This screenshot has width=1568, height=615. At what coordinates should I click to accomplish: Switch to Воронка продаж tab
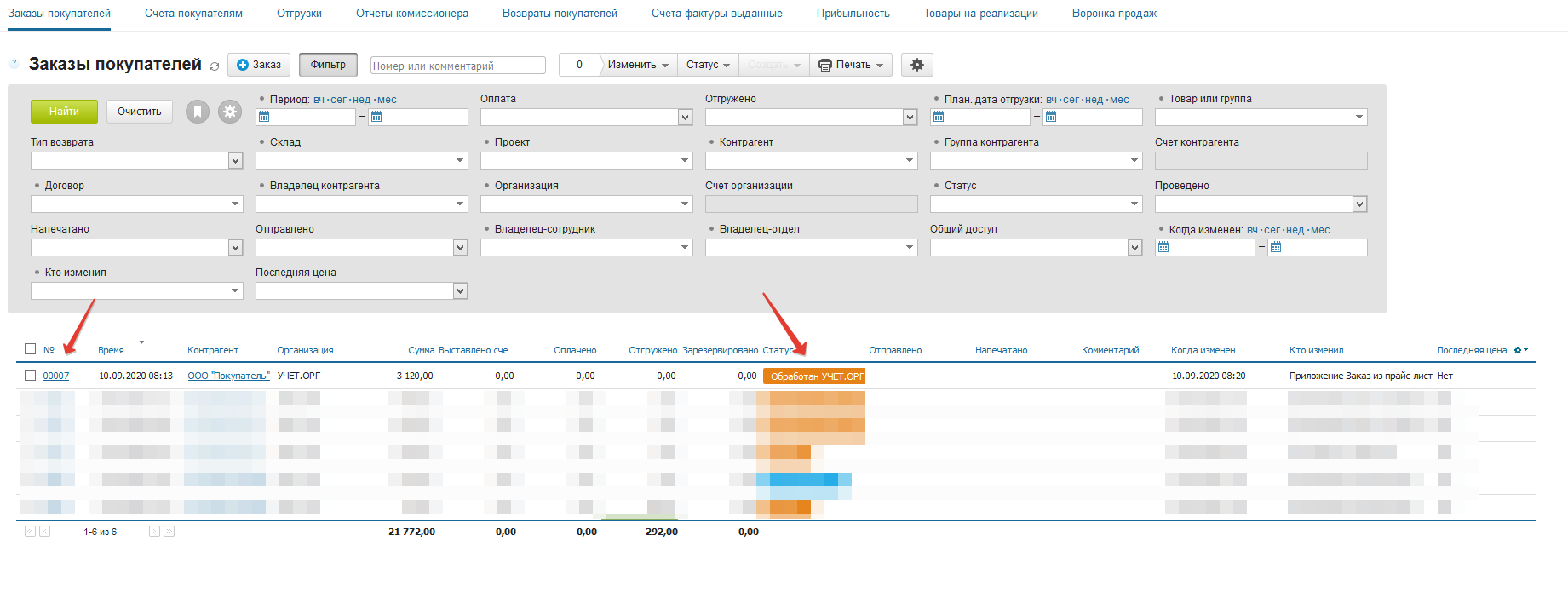(x=1114, y=14)
